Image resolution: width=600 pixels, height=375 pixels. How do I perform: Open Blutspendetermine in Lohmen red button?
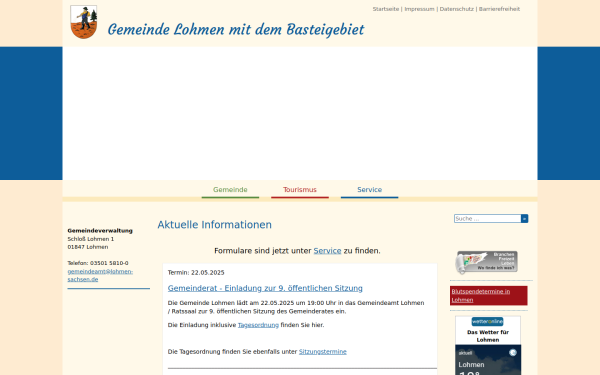(489, 295)
